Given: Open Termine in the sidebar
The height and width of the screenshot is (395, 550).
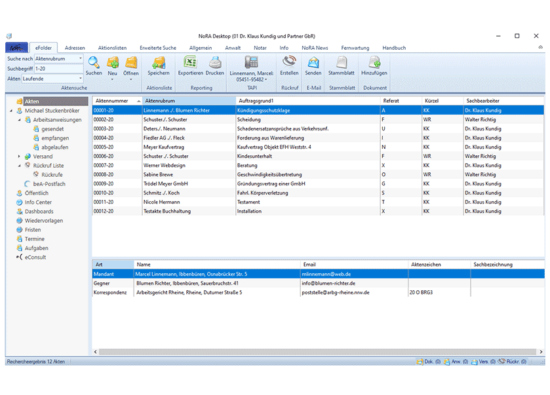Looking at the screenshot, I should (34, 239).
